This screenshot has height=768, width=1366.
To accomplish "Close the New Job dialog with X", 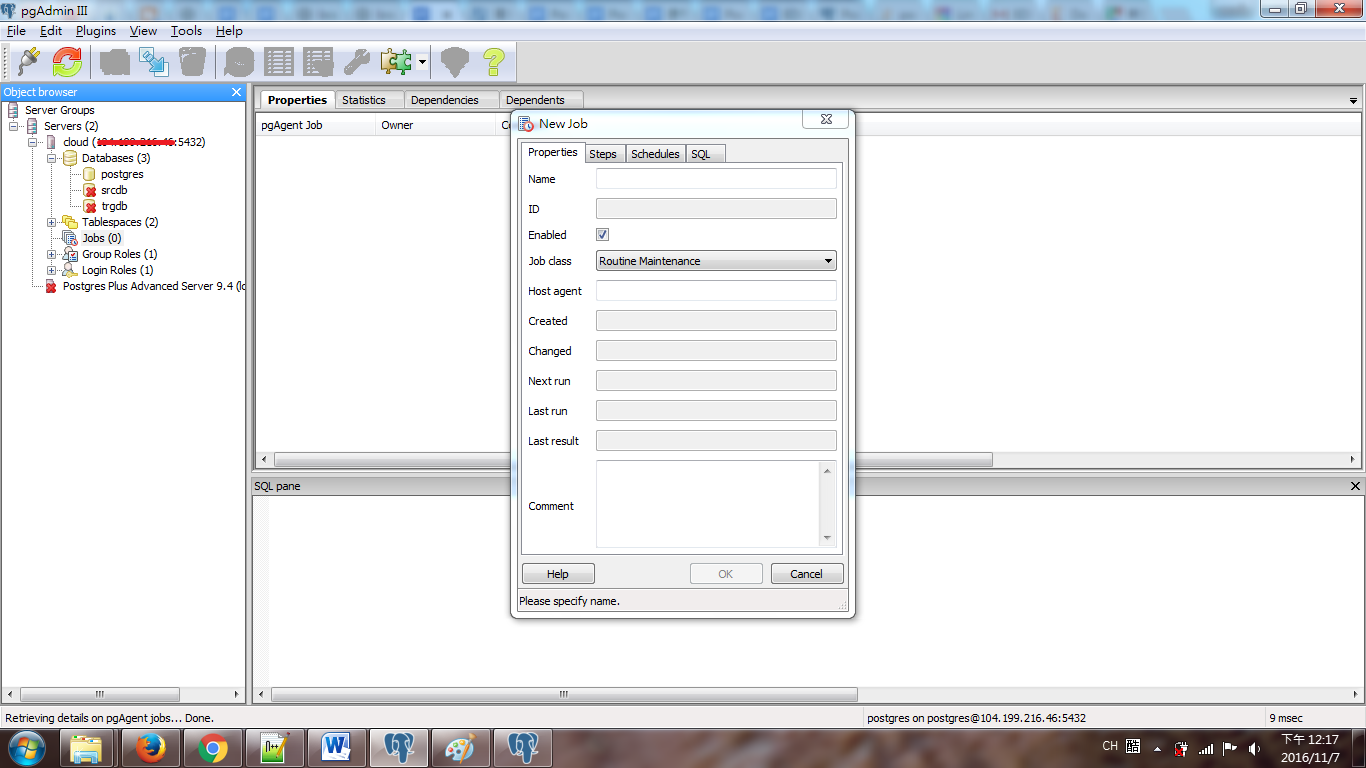I will tap(826, 119).
